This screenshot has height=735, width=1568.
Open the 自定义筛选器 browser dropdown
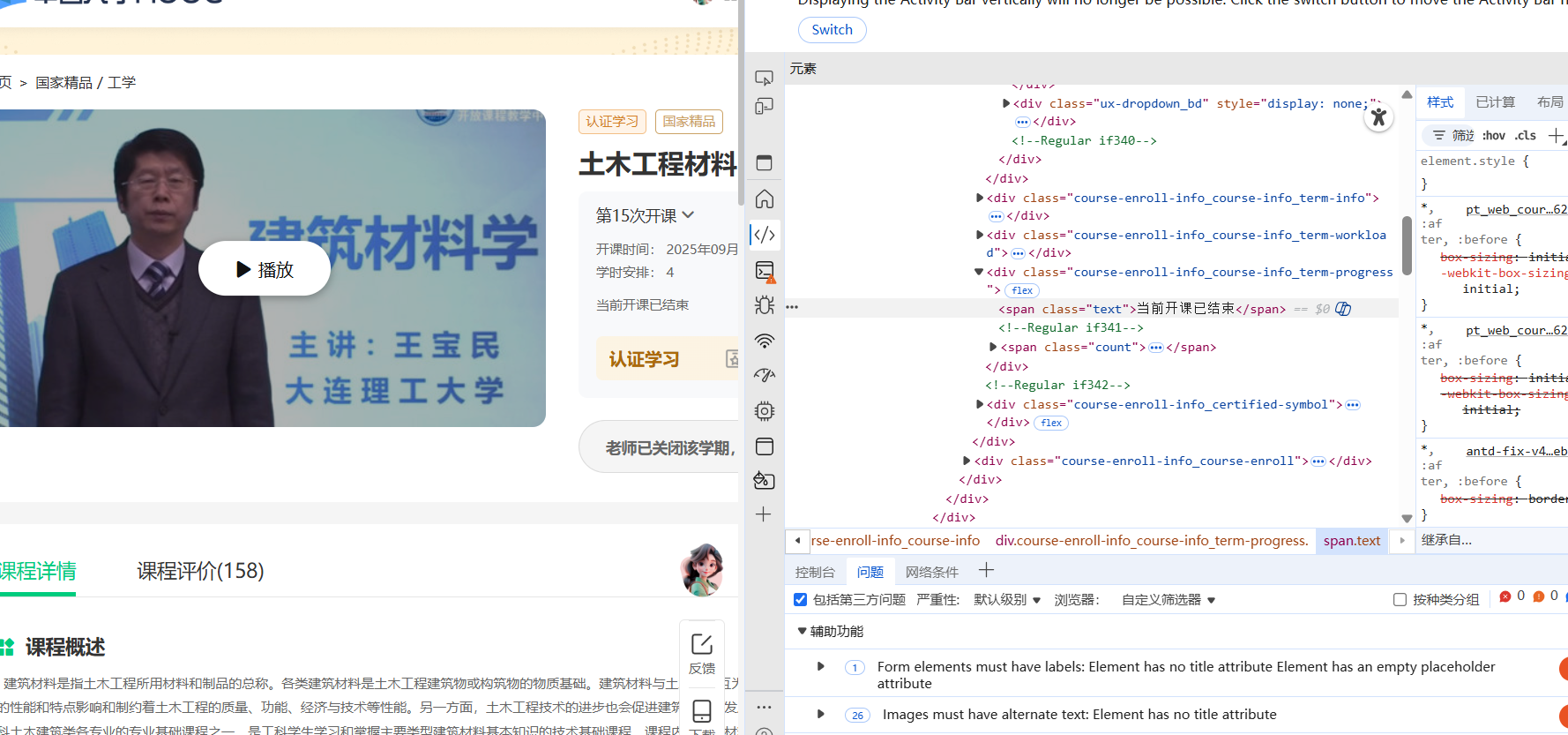pyautogui.click(x=1169, y=600)
